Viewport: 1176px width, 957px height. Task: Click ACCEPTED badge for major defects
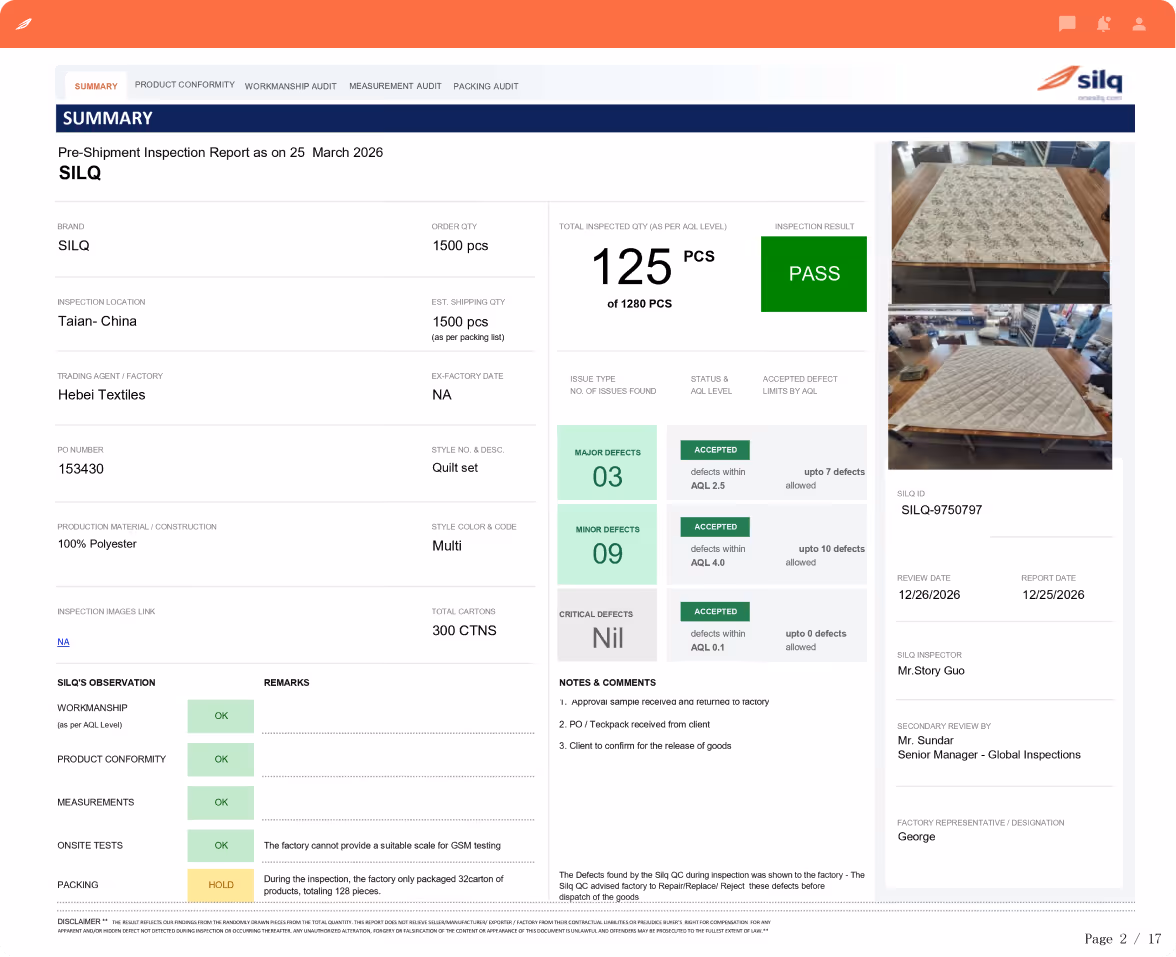click(715, 450)
